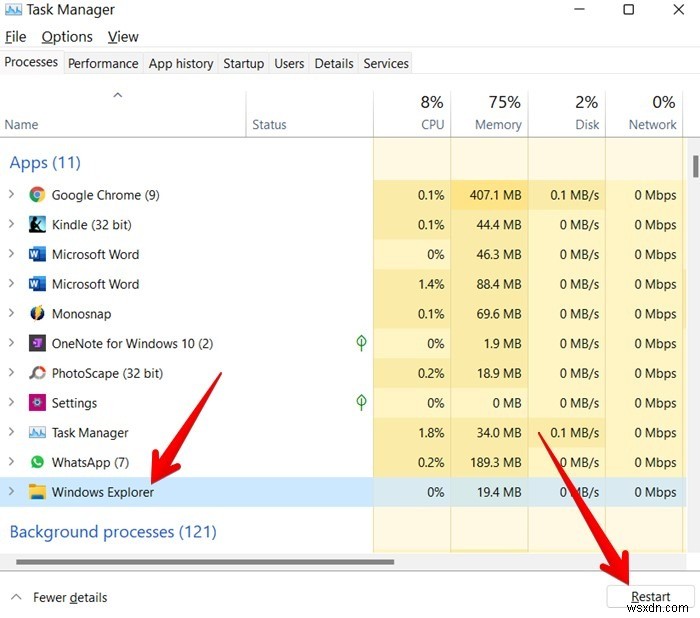Image resolution: width=700 pixels, height=618 pixels.
Task: Open the View menu
Action: 123,37
